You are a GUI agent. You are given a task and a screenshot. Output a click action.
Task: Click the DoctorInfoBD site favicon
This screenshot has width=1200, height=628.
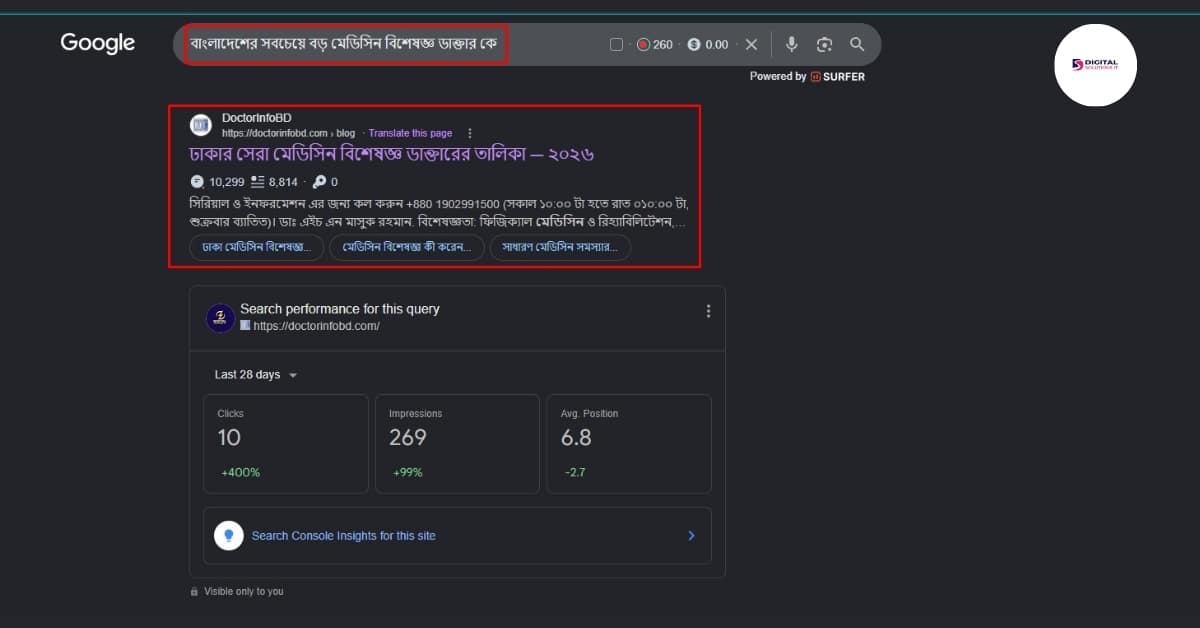201,125
